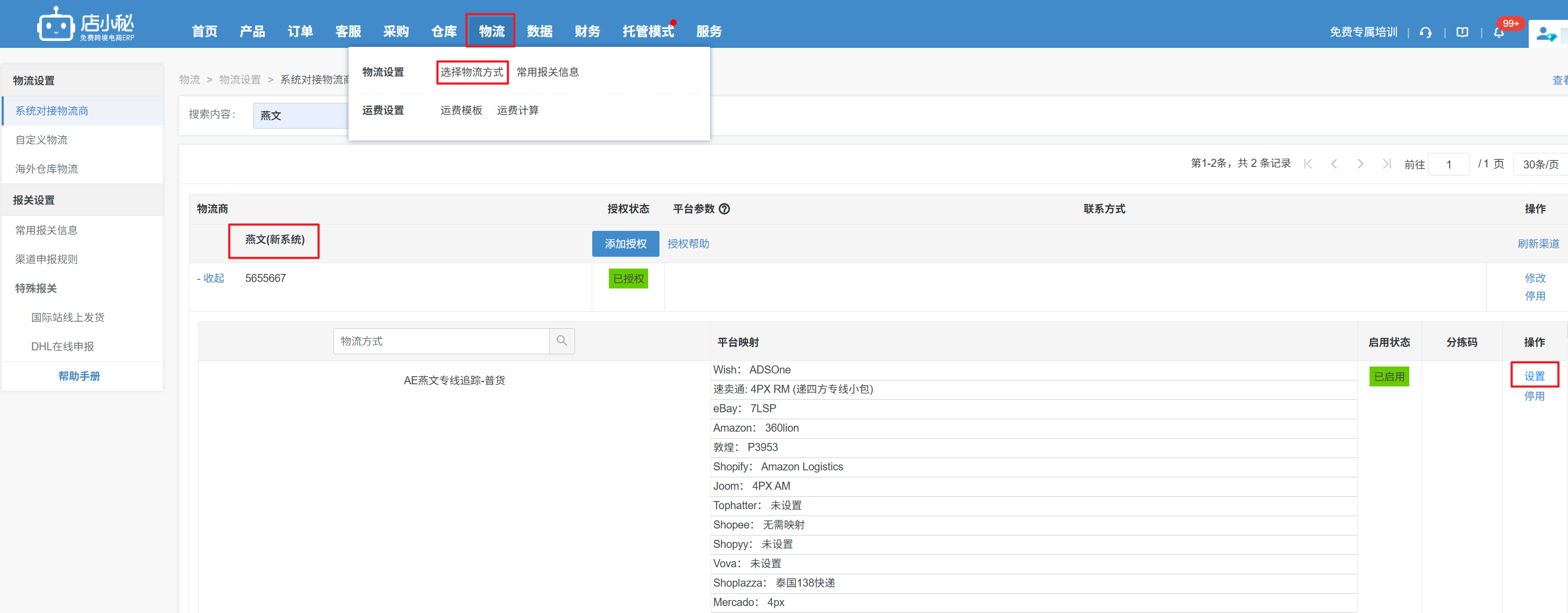Click the customer service headset icon
Image resolution: width=1568 pixels, height=613 pixels.
tap(1425, 32)
